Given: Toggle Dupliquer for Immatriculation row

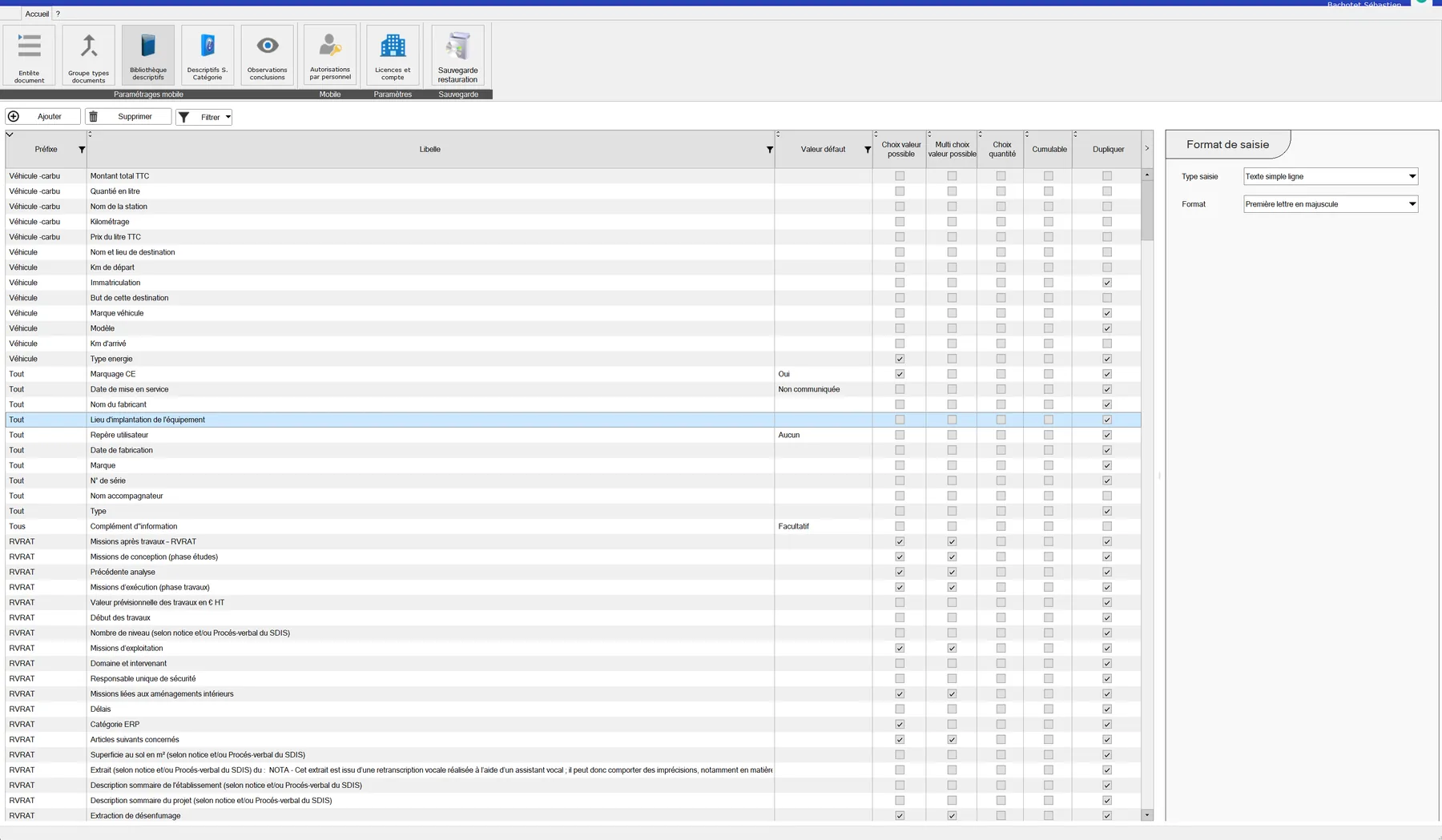Looking at the screenshot, I should click(1107, 283).
